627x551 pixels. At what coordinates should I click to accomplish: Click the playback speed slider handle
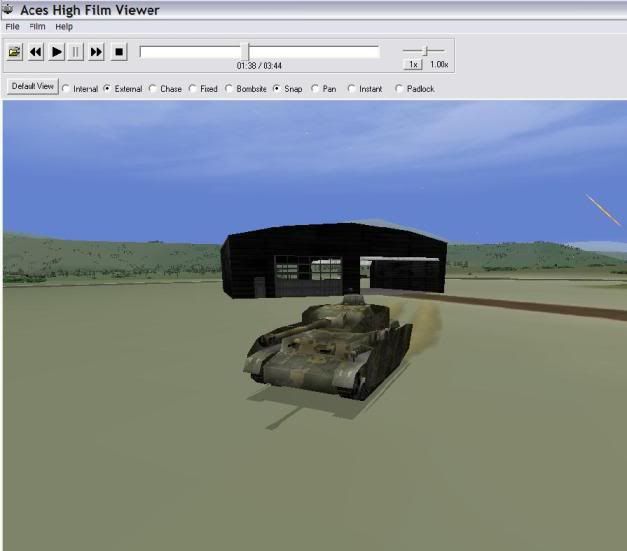426,50
